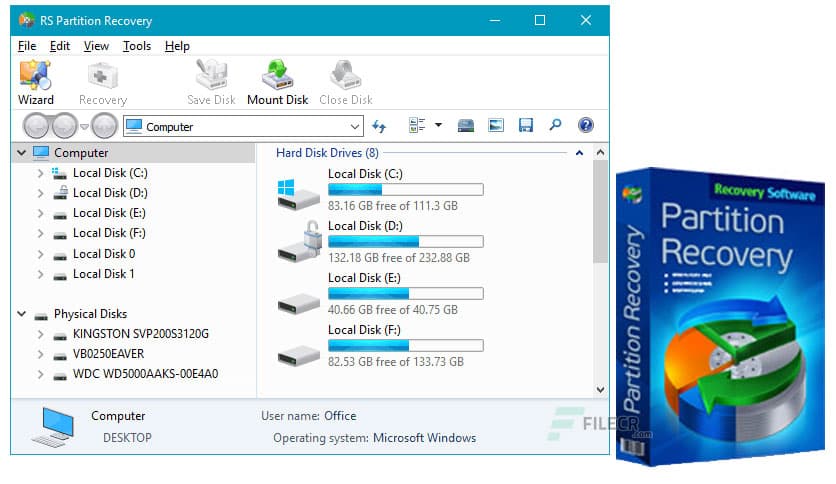Click the vertical scrollbar up arrow
Screen dimensions: 836x484
click(x=600, y=153)
